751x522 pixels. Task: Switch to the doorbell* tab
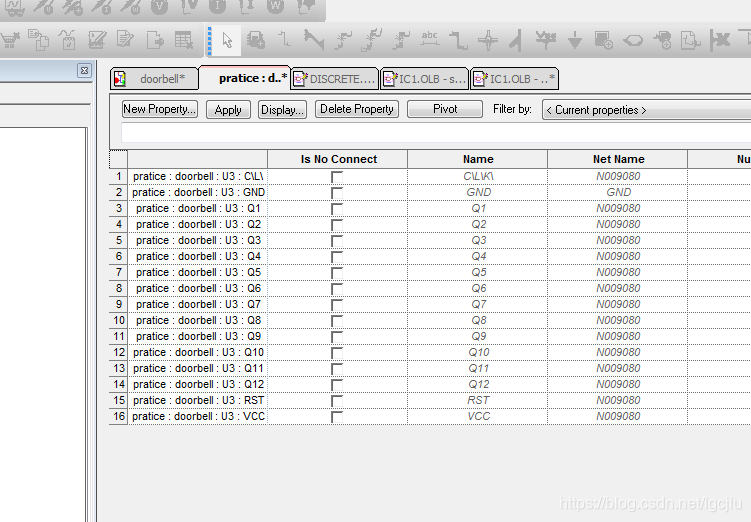(x=154, y=79)
